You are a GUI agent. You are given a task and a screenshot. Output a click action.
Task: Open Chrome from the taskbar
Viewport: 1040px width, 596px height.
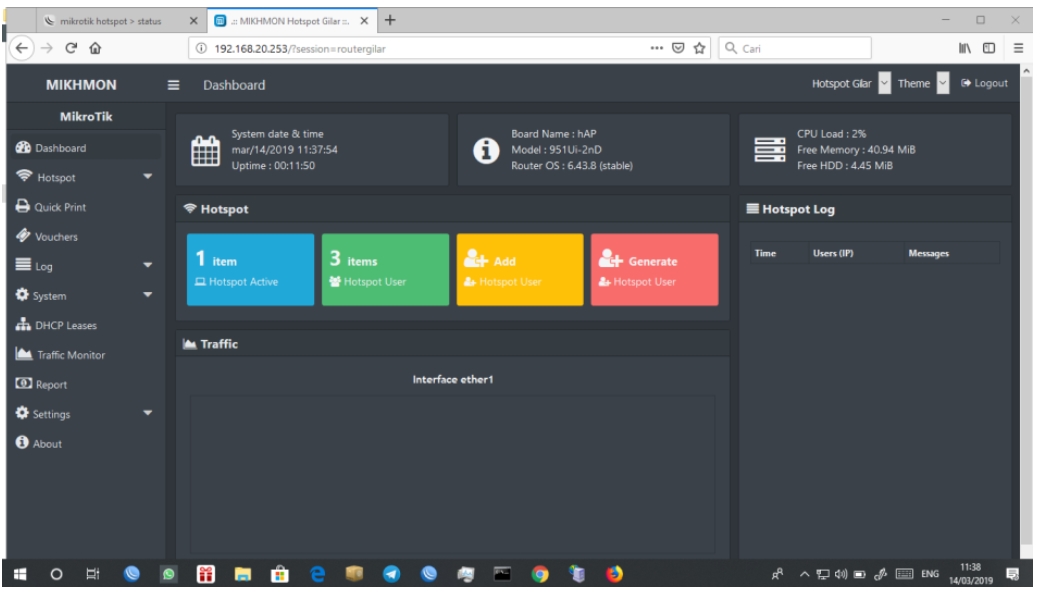tap(540, 574)
